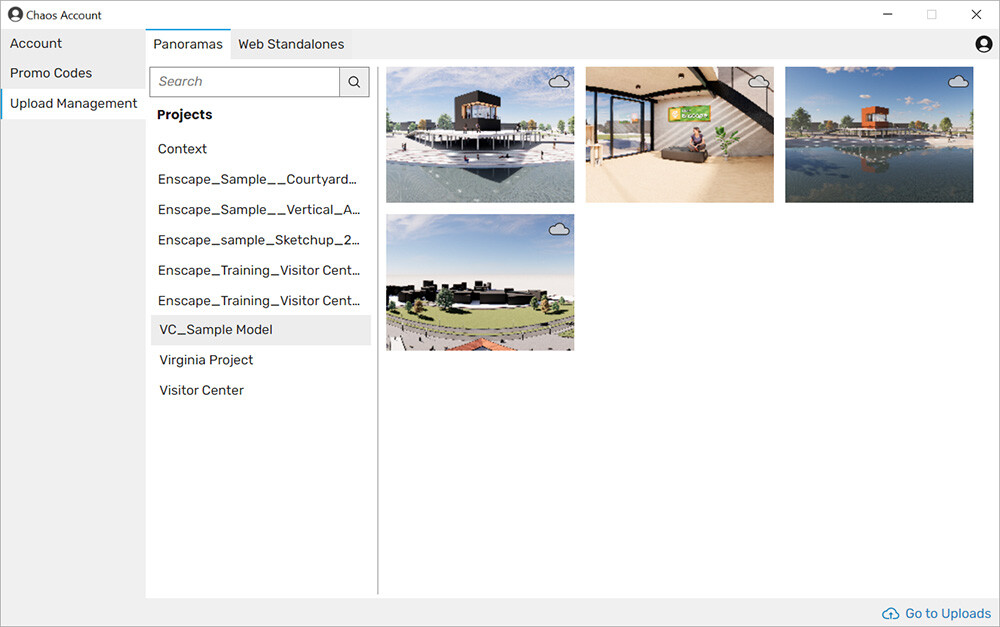Image resolution: width=1000 pixels, height=627 pixels.
Task: Select Upload Management in the sidebar
Action: point(73,103)
